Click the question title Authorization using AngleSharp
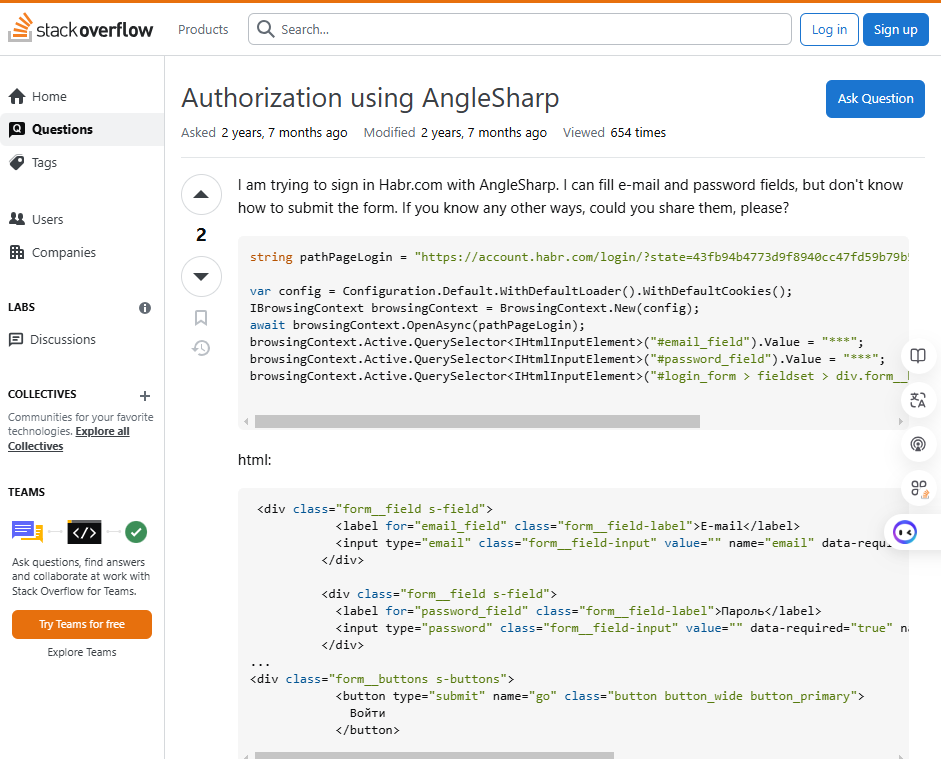941x759 pixels. click(x=370, y=98)
